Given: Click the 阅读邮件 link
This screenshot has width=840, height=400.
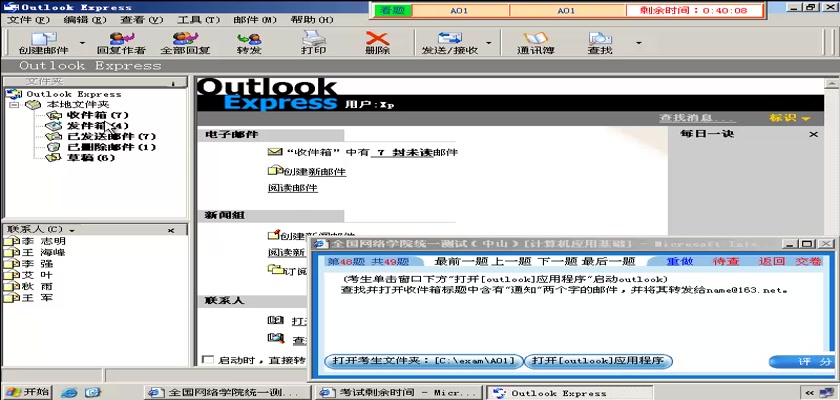Looking at the screenshot, I should [x=293, y=188].
